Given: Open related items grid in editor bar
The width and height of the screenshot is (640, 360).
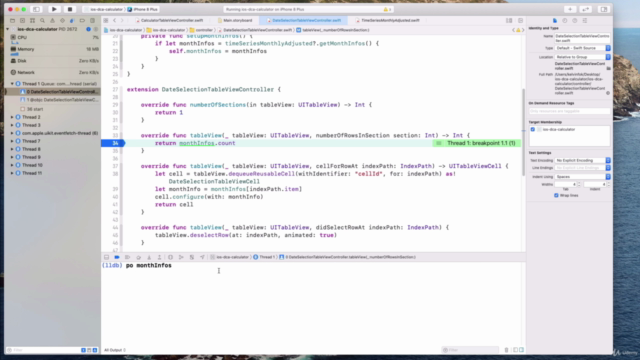Looking at the screenshot, I should point(106,20).
